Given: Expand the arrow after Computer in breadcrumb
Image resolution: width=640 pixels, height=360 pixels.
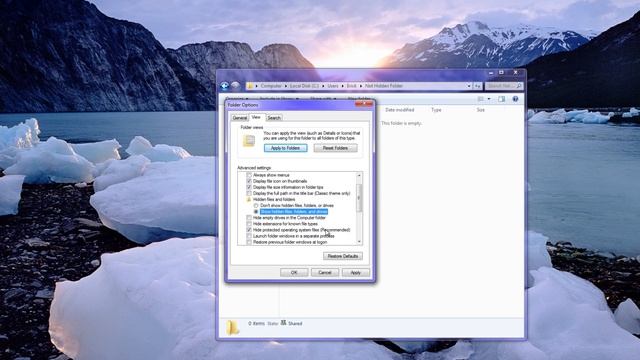Looking at the screenshot, I should (286, 86).
